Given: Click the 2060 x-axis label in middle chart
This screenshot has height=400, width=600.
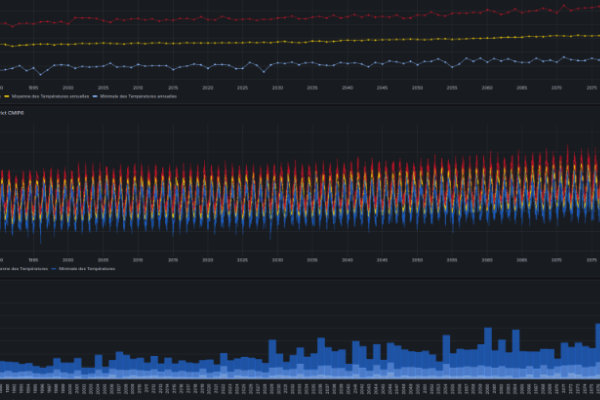Looking at the screenshot, I should click(x=487, y=259).
